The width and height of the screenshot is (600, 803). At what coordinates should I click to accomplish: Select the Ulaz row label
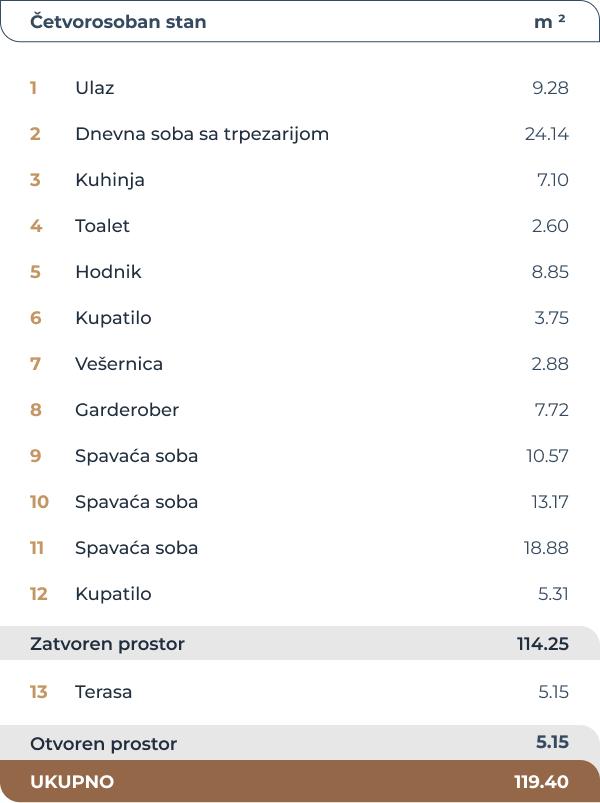coord(95,88)
